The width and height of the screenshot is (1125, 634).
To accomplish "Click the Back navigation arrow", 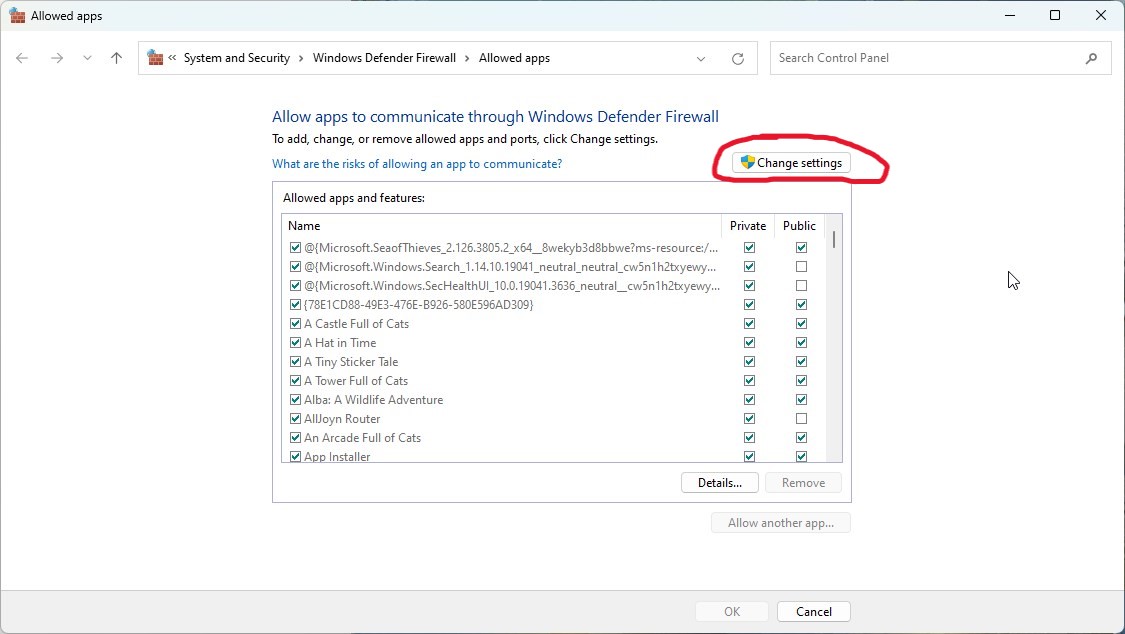I will [x=22, y=58].
